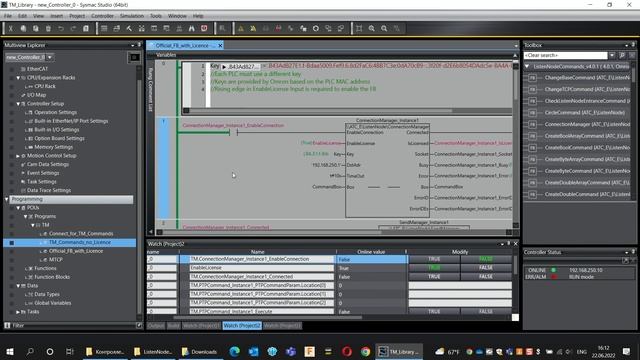
Task: Open Global Variables in the tree
Action: [53, 303]
